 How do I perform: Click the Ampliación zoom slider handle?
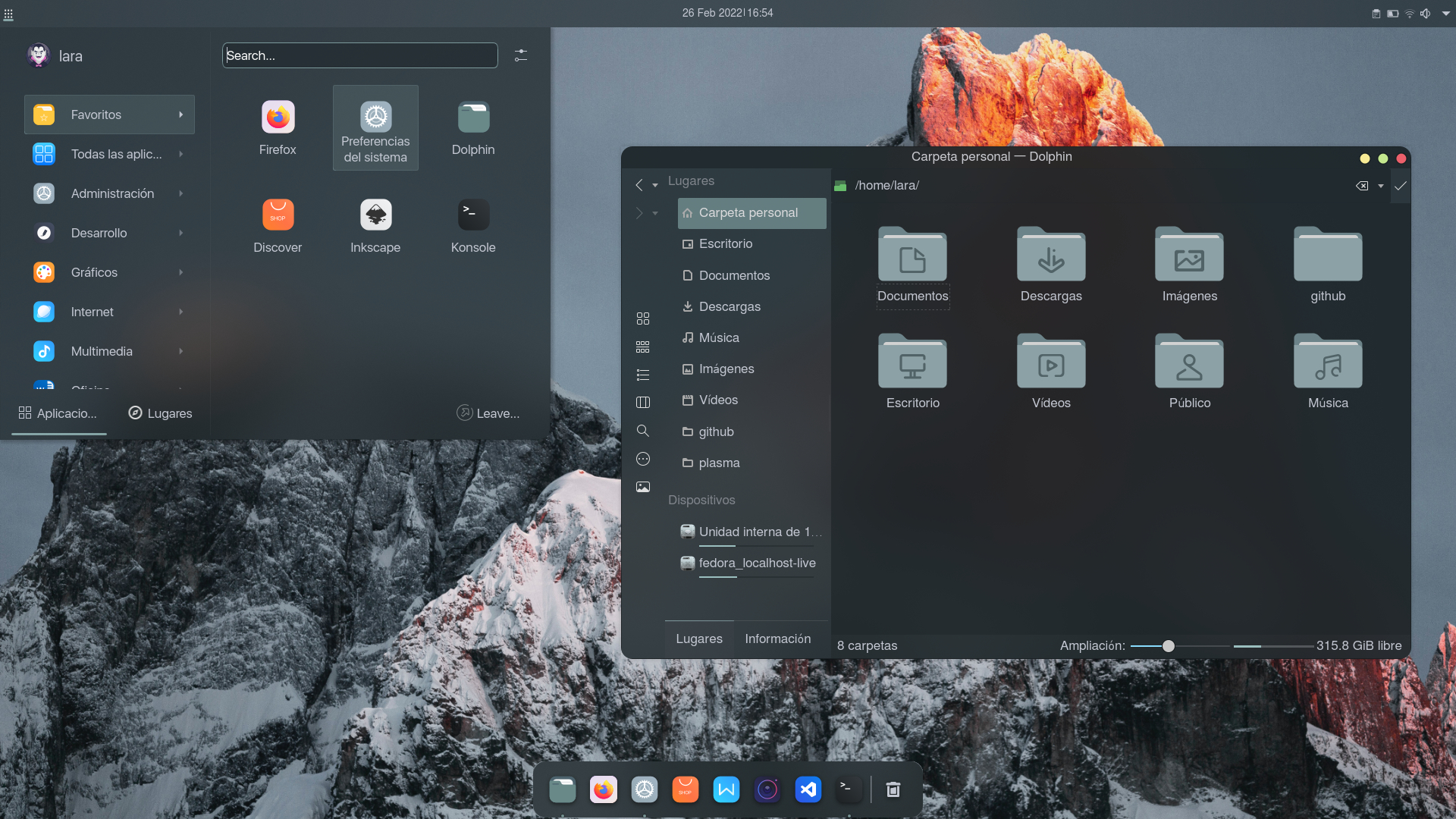(x=1169, y=646)
